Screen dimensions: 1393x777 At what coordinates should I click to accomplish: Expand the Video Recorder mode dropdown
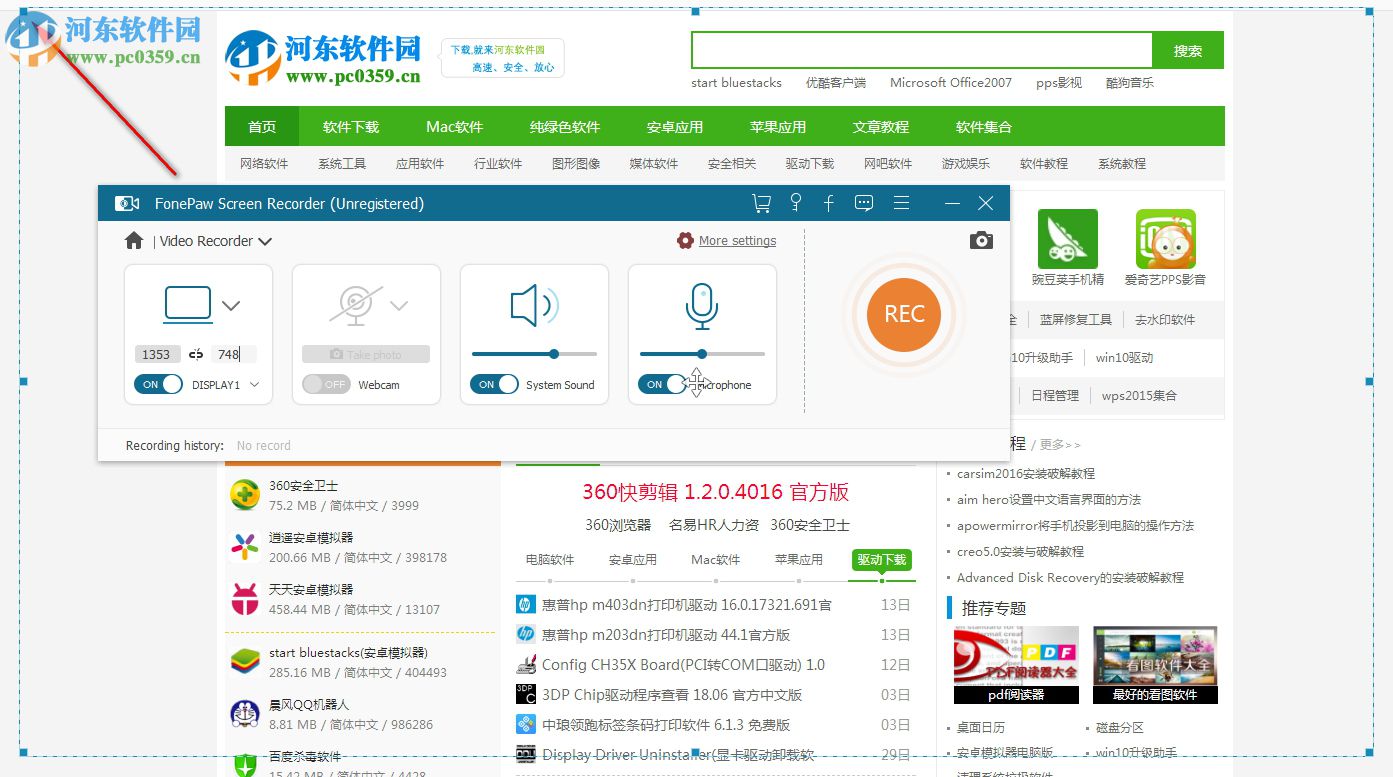point(263,240)
